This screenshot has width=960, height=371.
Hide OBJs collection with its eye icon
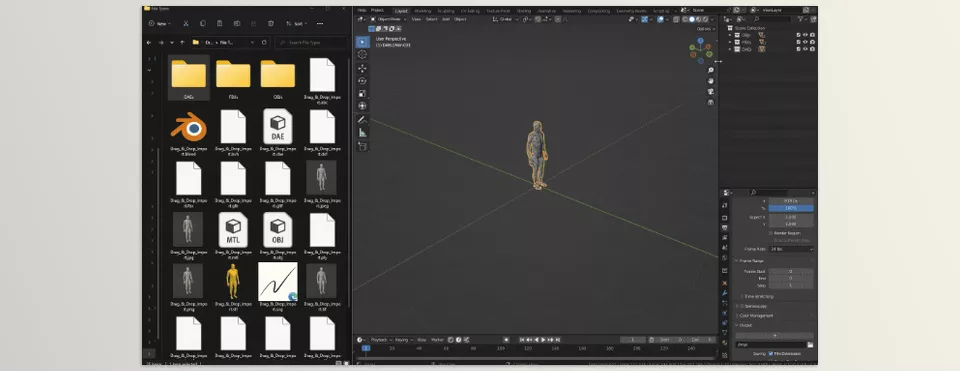click(805, 35)
